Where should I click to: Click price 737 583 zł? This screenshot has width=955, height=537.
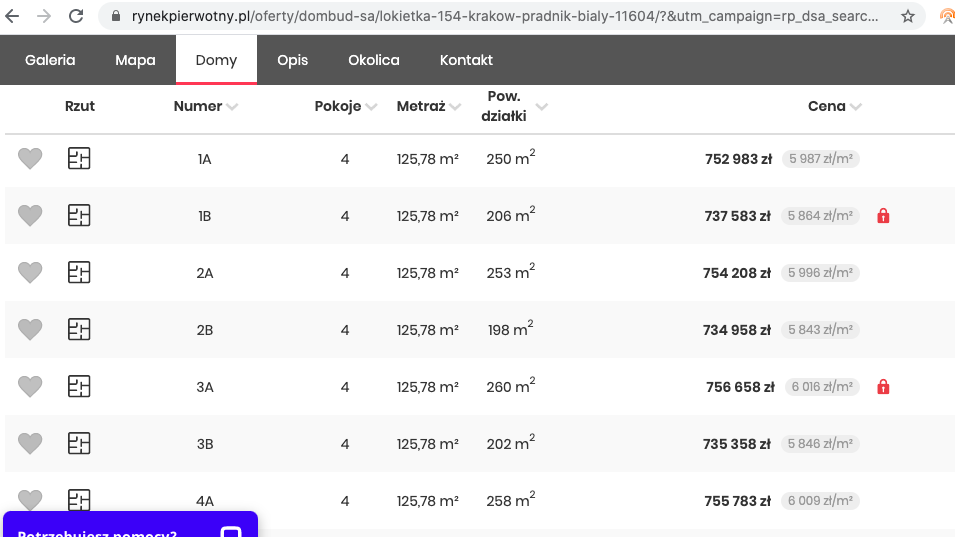(738, 216)
